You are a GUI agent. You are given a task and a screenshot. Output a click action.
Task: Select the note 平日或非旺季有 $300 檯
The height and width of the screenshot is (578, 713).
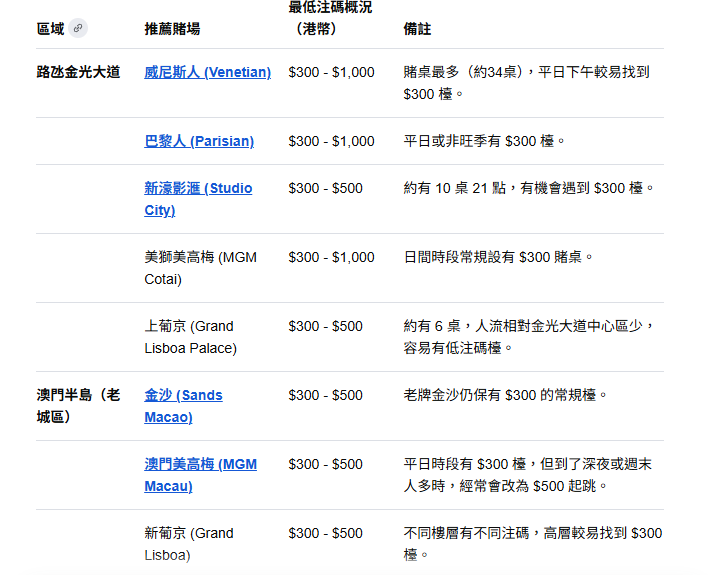[x=484, y=141]
